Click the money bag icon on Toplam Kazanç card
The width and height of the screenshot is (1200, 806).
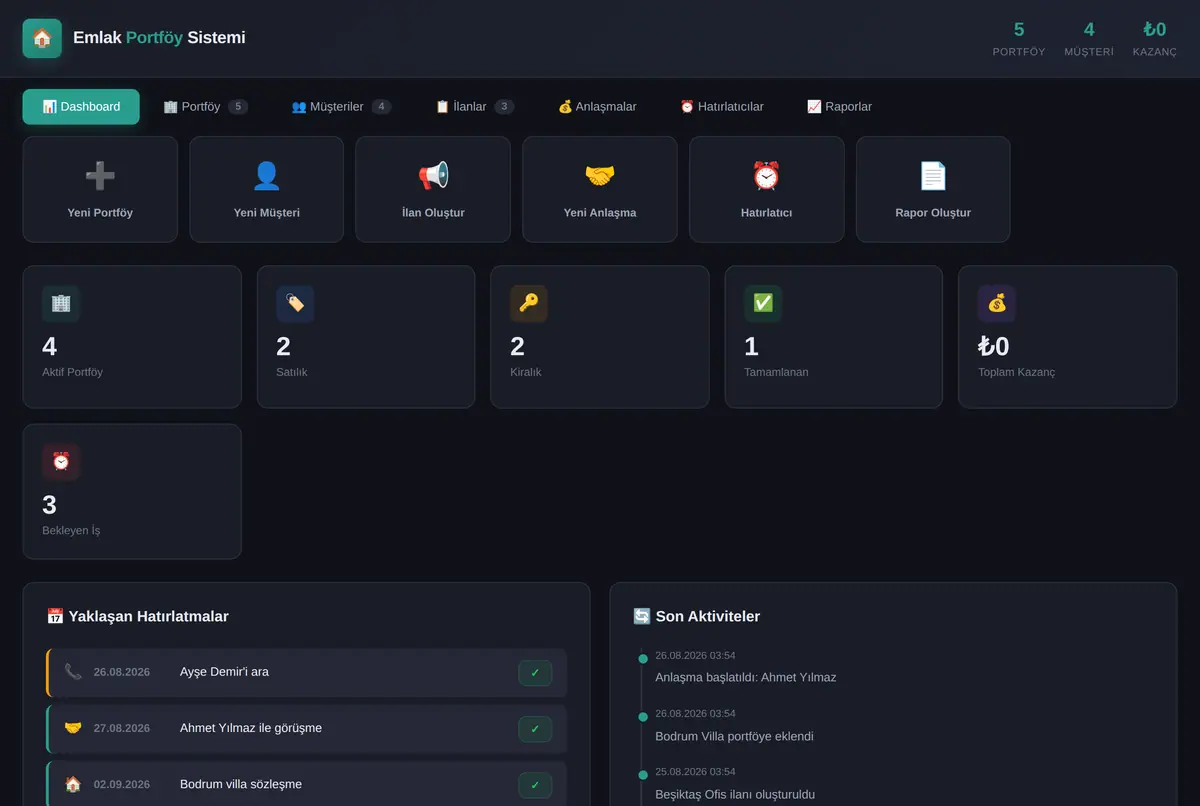pyautogui.click(x=997, y=303)
